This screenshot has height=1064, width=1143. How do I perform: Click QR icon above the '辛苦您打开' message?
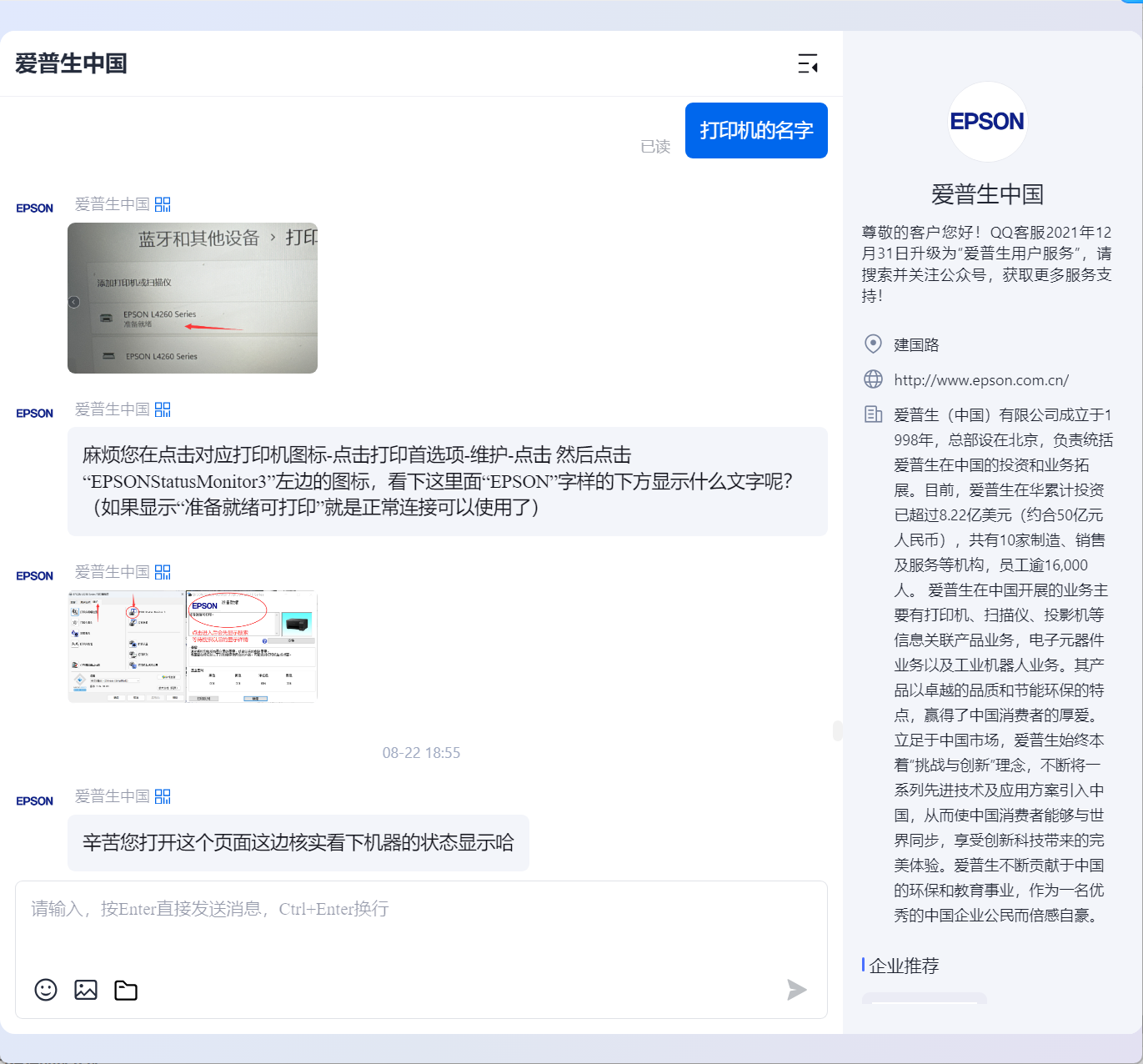pyautogui.click(x=163, y=796)
